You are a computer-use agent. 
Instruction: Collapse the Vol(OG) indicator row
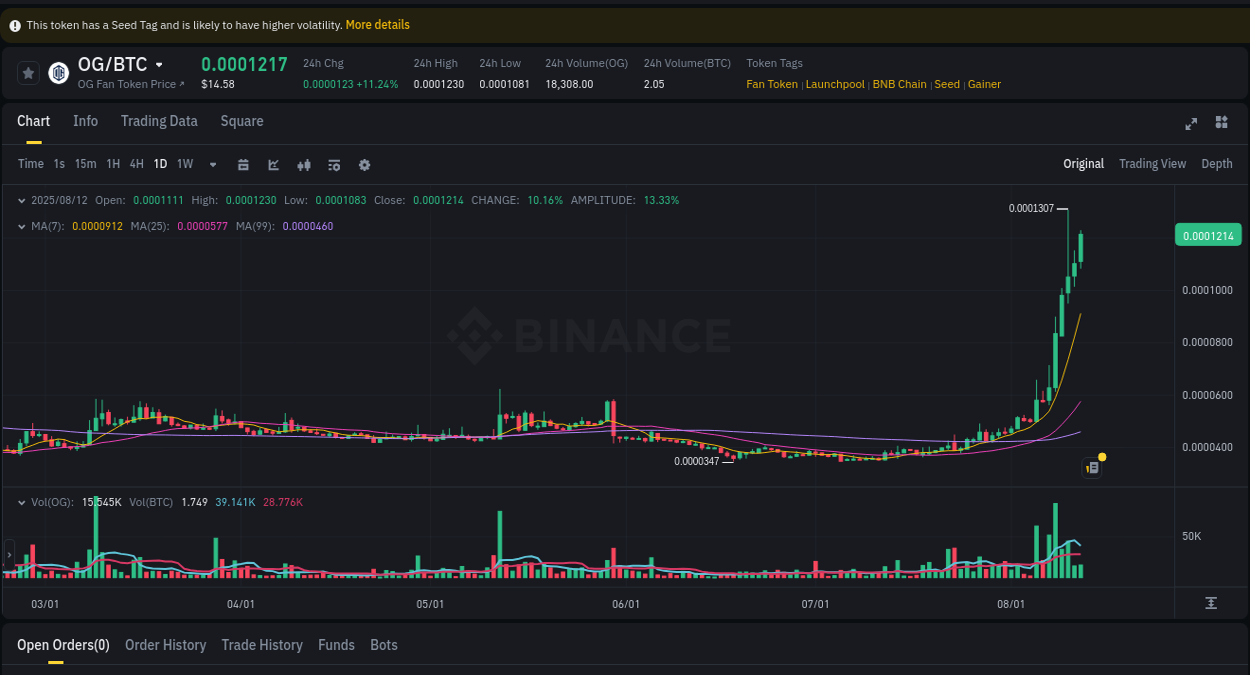click(22, 502)
